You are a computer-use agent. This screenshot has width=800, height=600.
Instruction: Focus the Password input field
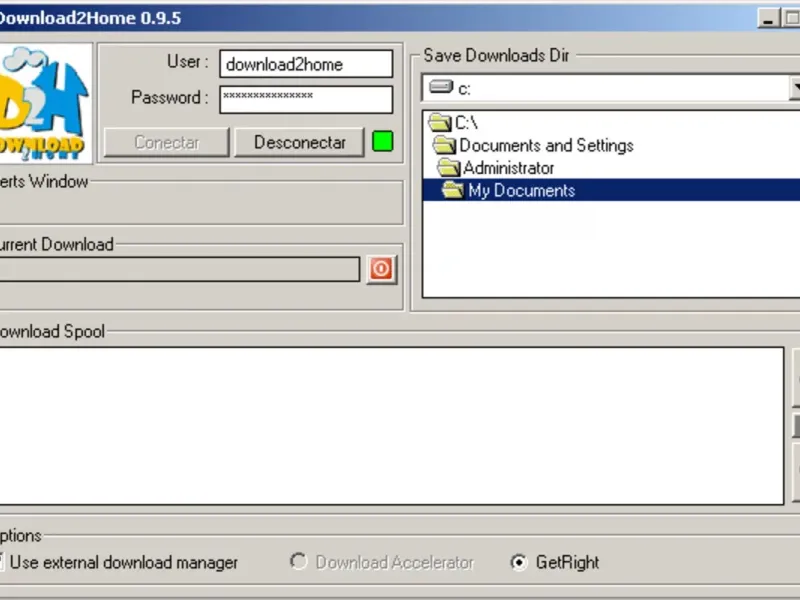tap(306, 99)
